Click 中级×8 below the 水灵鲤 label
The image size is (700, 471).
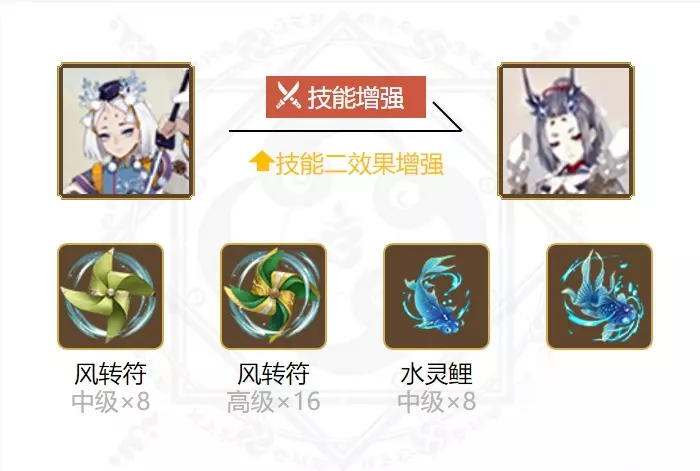(x=437, y=401)
